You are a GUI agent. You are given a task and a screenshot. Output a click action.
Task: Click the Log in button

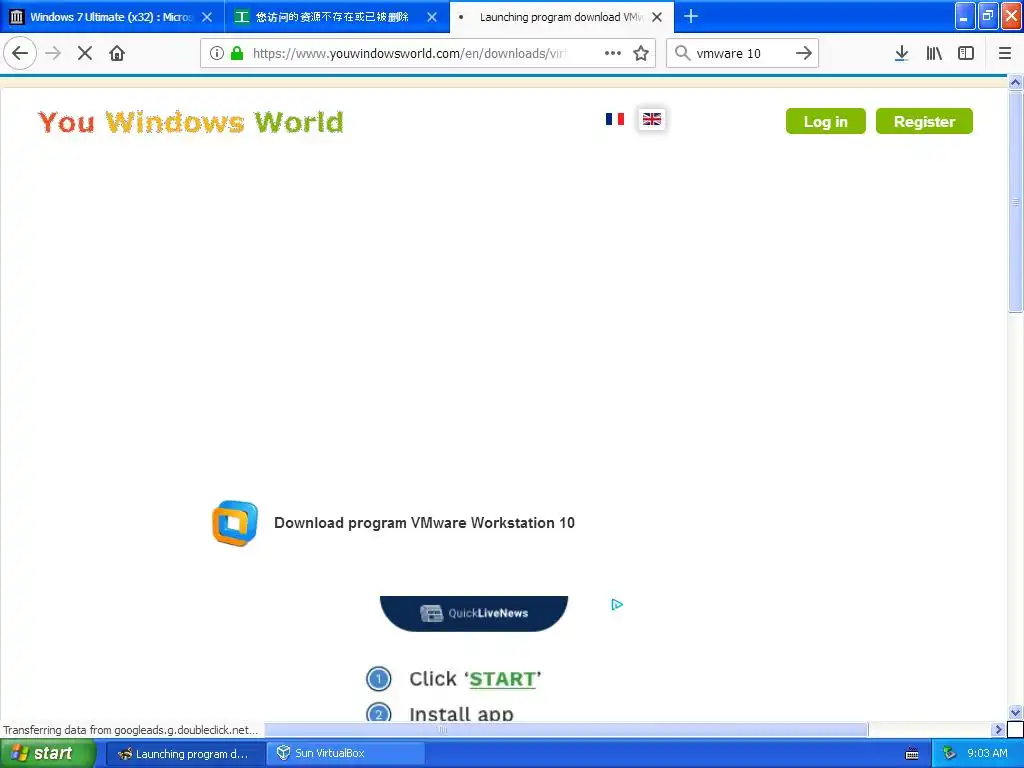[825, 121]
